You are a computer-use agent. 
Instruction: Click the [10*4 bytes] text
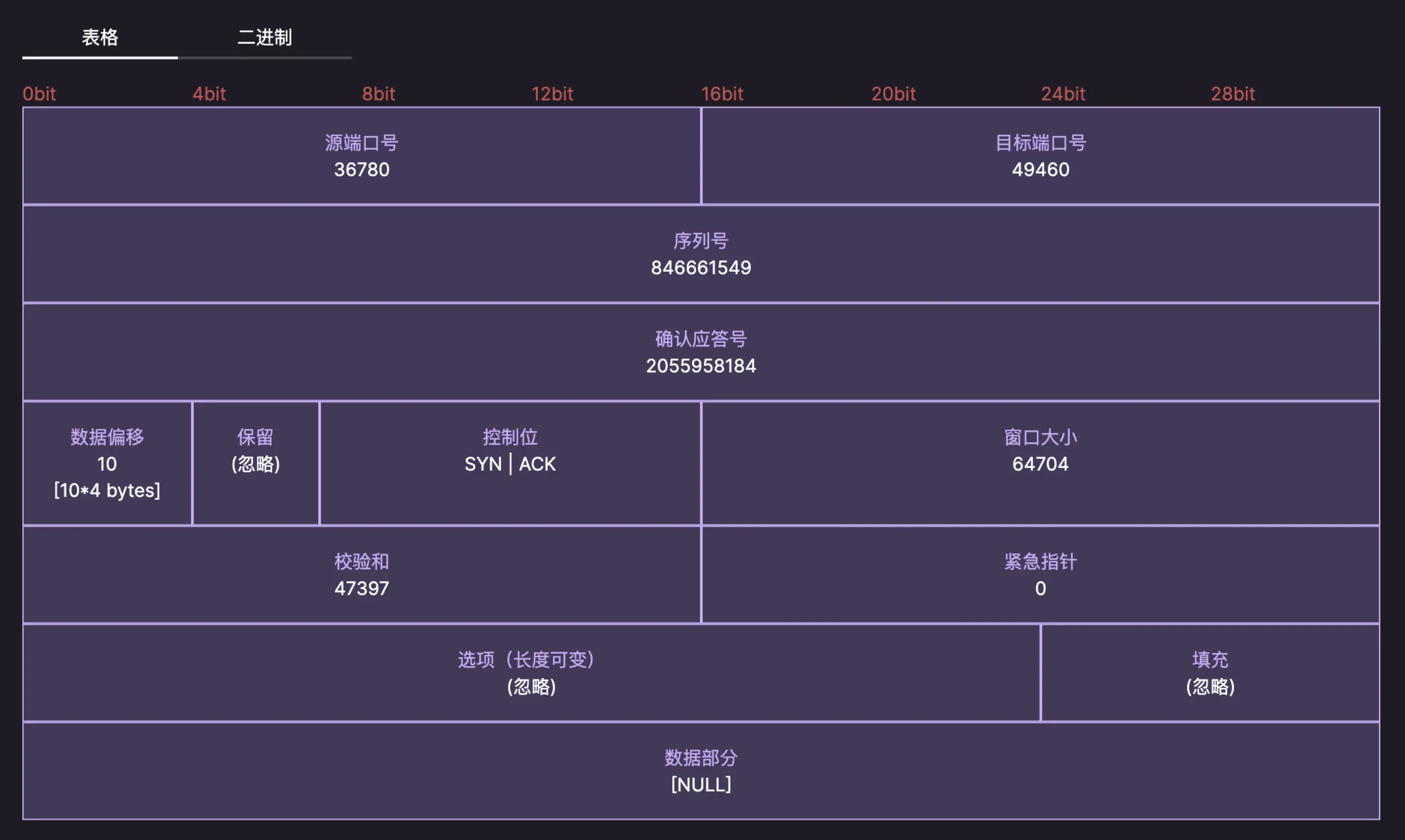tap(107, 490)
